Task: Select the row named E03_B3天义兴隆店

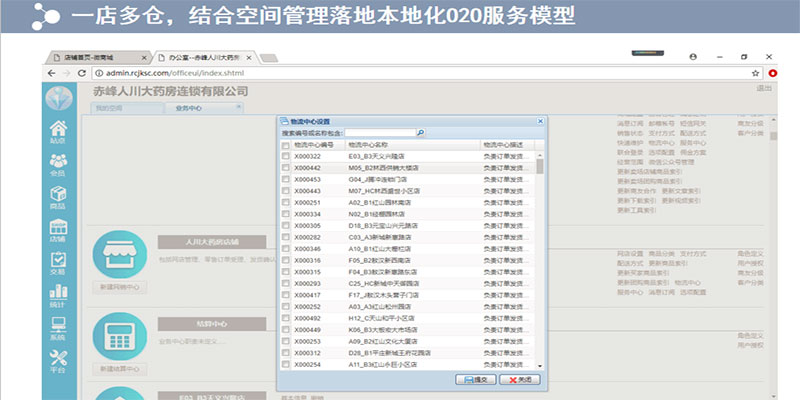Action: pos(408,156)
